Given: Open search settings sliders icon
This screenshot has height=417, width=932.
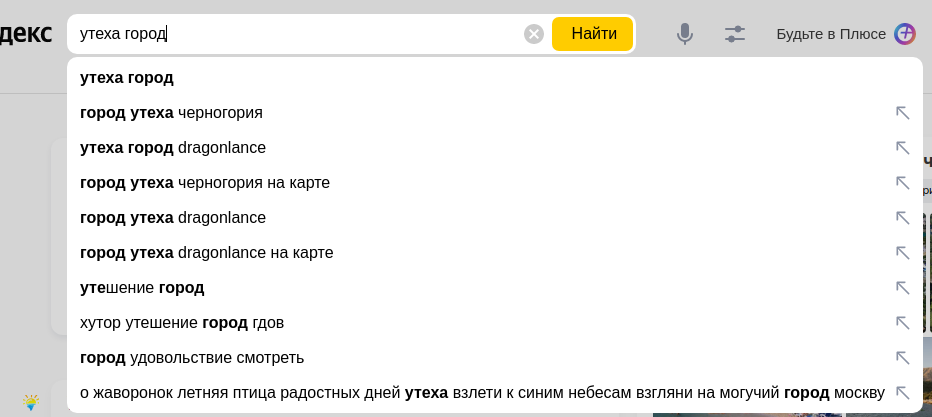Looking at the screenshot, I should click(735, 34).
